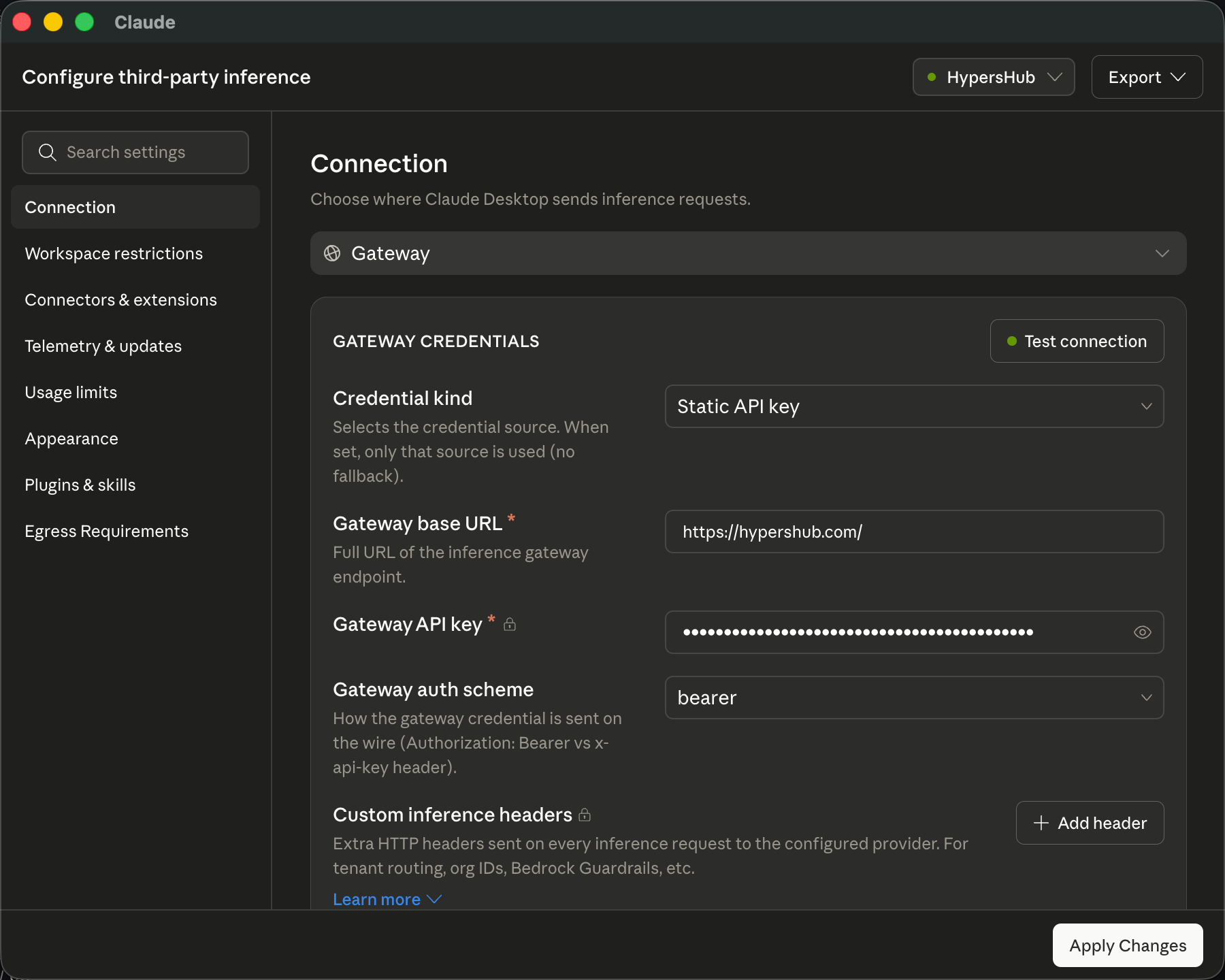
Task: Click the green status dot beside HypersHub
Action: point(932,77)
